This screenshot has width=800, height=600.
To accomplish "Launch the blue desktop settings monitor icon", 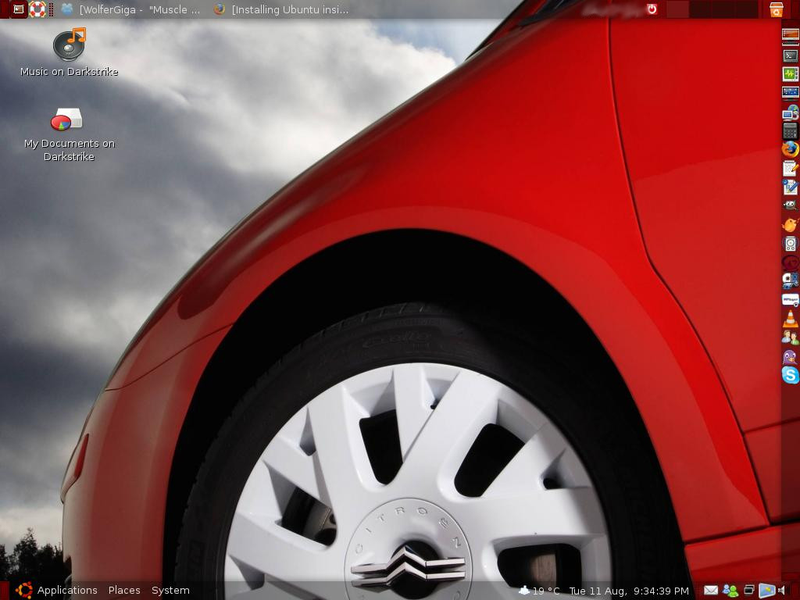I will click(790, 92).
